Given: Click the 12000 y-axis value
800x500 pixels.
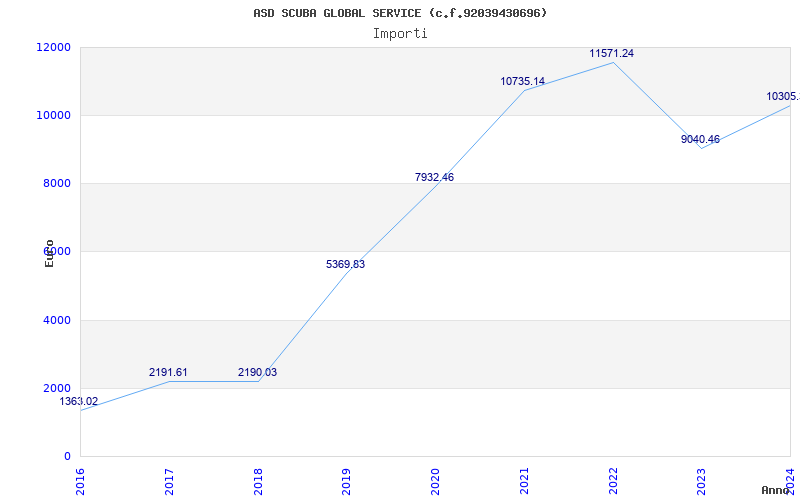Looking at the screenshot, I should click(53, 47).
